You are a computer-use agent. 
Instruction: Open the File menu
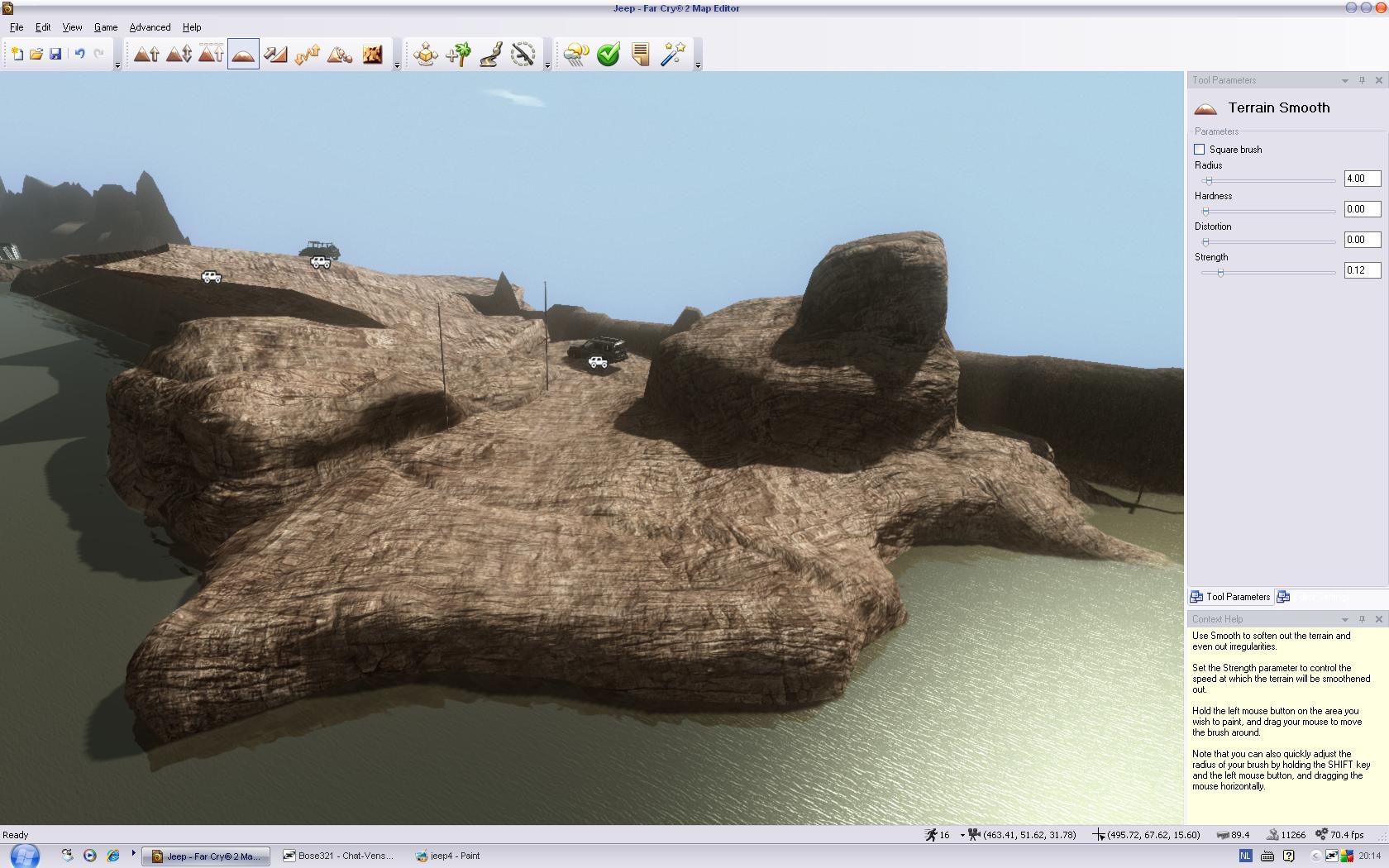pos(17,27)
